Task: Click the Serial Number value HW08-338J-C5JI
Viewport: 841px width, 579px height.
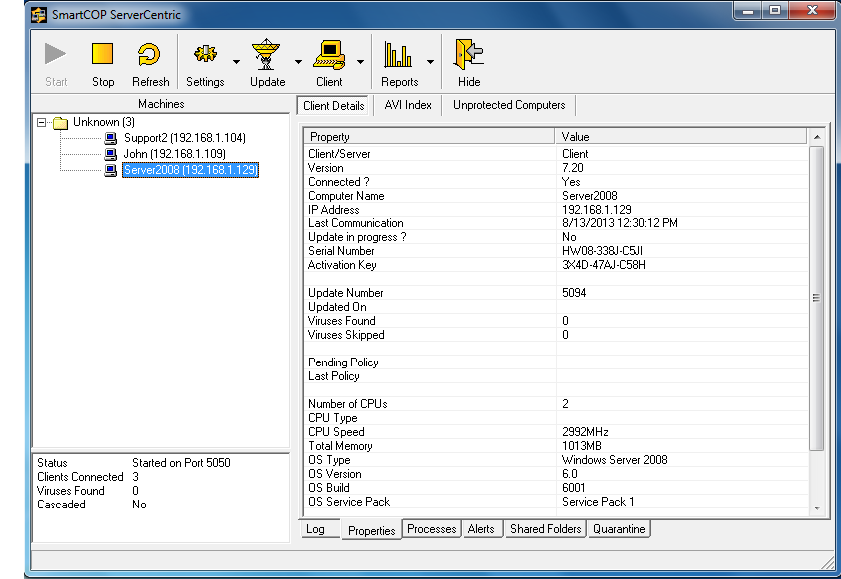Action: click(602, 251)
